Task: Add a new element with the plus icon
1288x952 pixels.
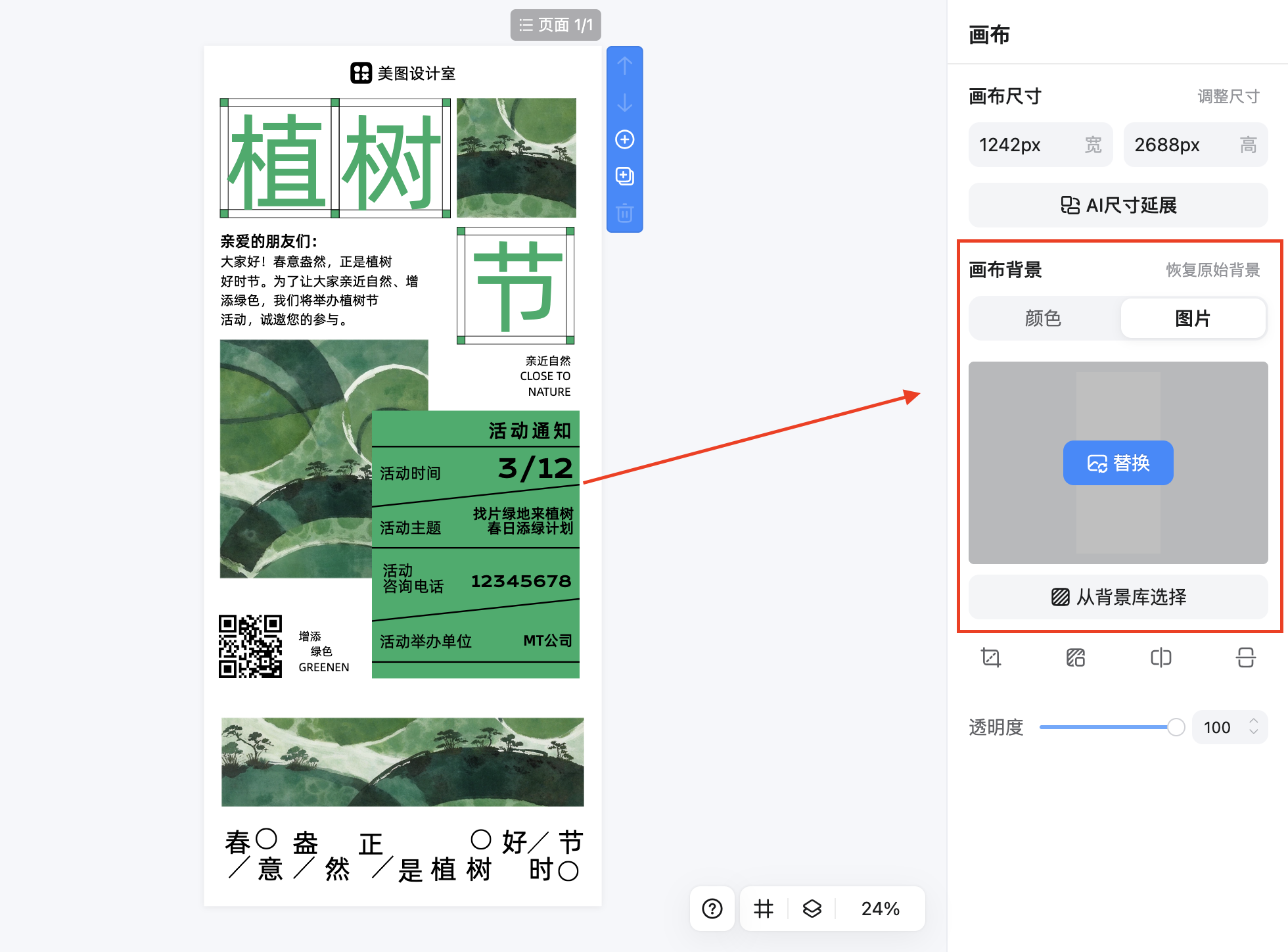Action: [624, 139]
